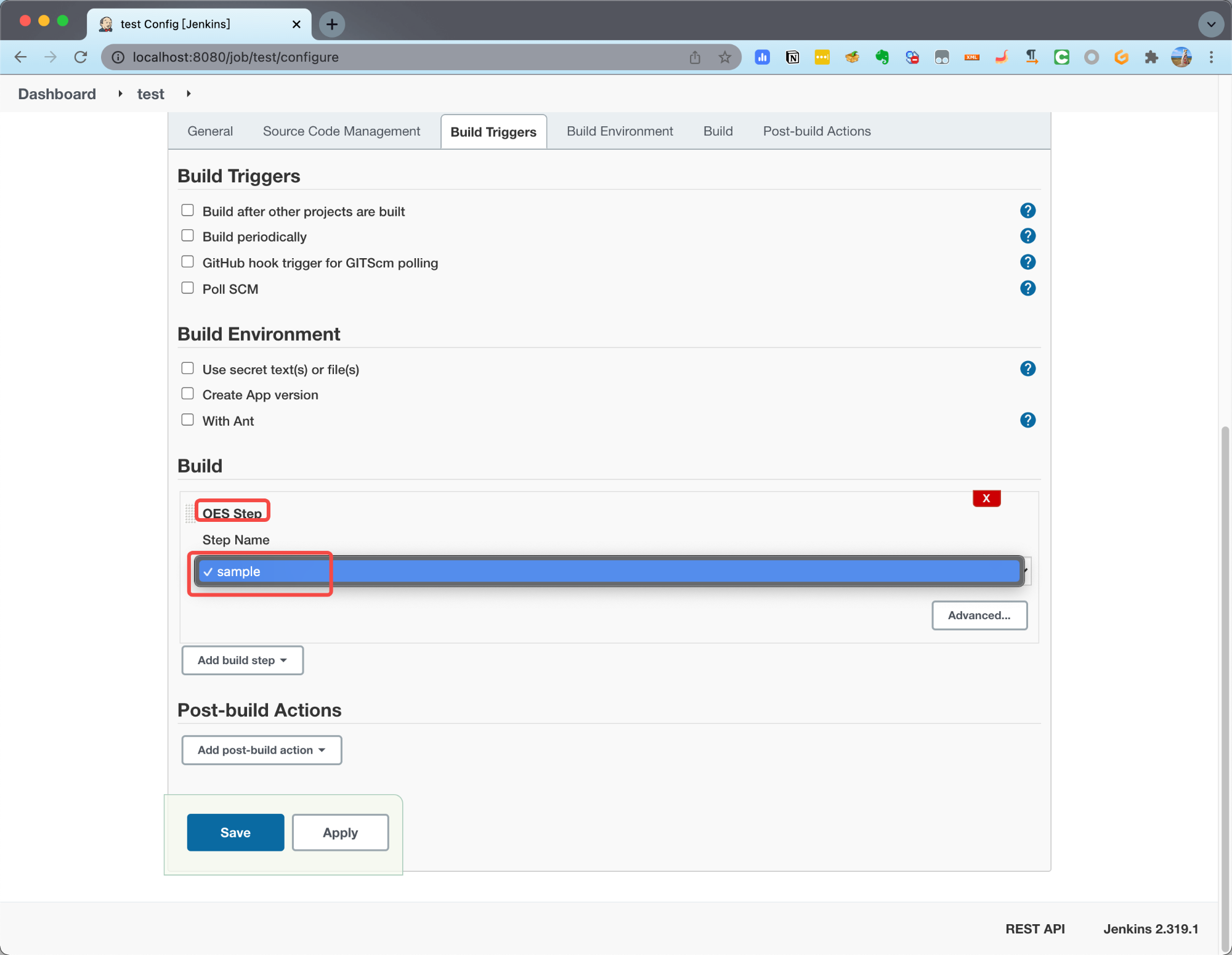The image size is (1232, 955).
Task: Go to Post-build Actions tab
Action: [816, 131]
